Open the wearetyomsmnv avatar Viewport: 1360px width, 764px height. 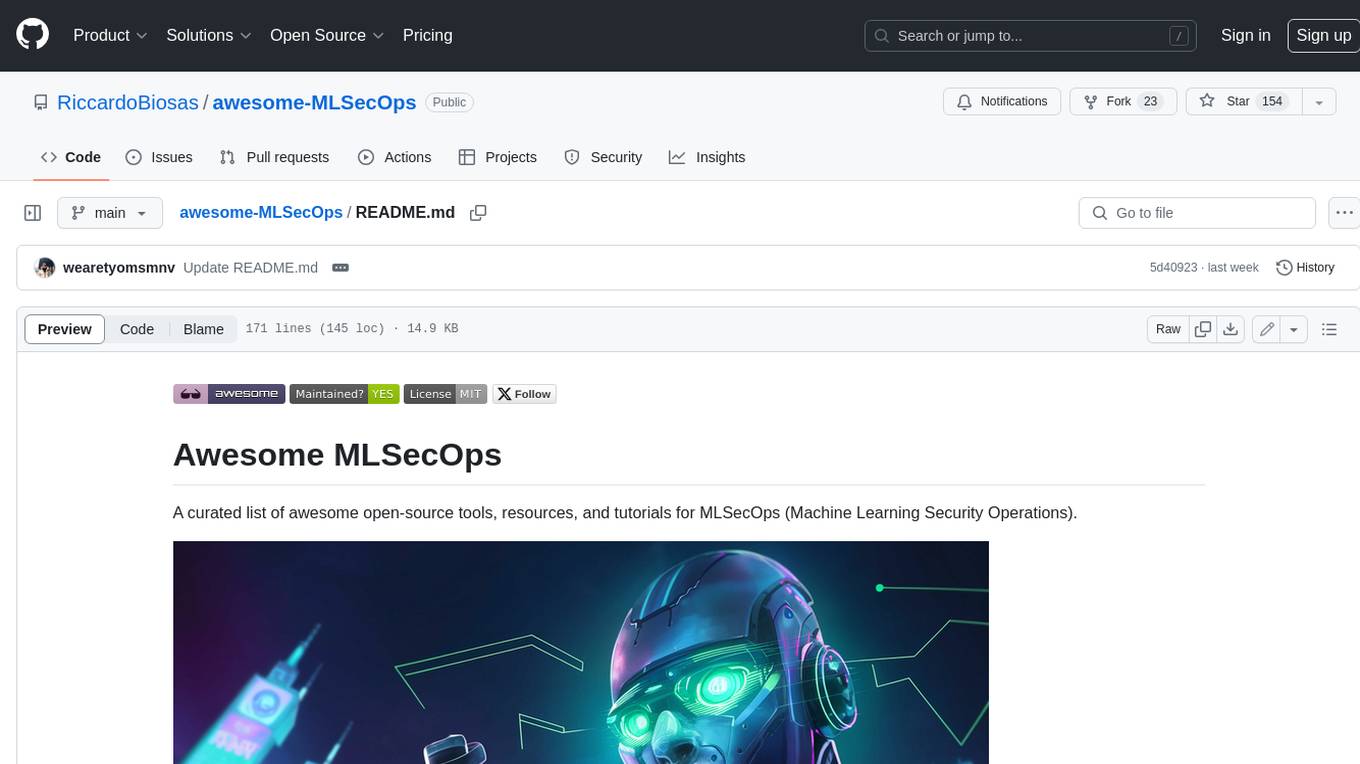45,268
